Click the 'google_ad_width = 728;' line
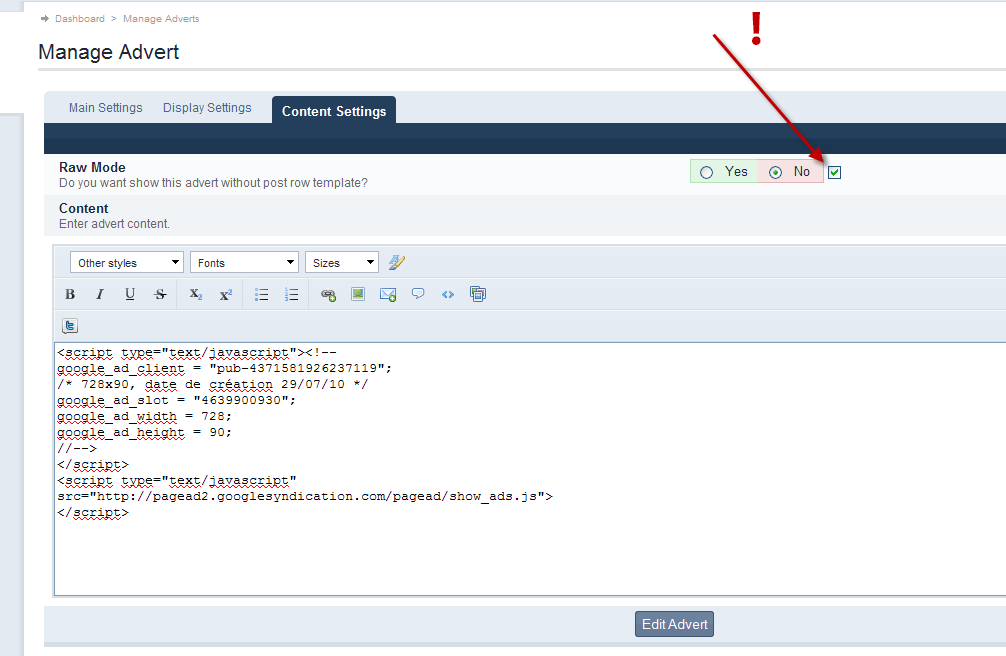 click(144, 416)
